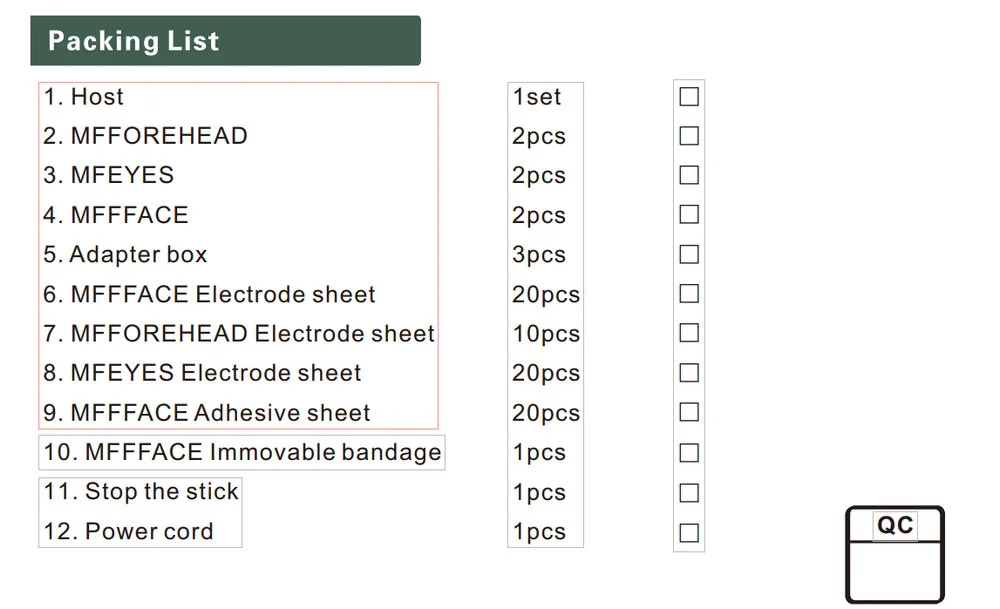Tick MFFOREHEAD Electrode sheet checkbox
This screenshot has height=609, width=1000.
click(689, 333)
